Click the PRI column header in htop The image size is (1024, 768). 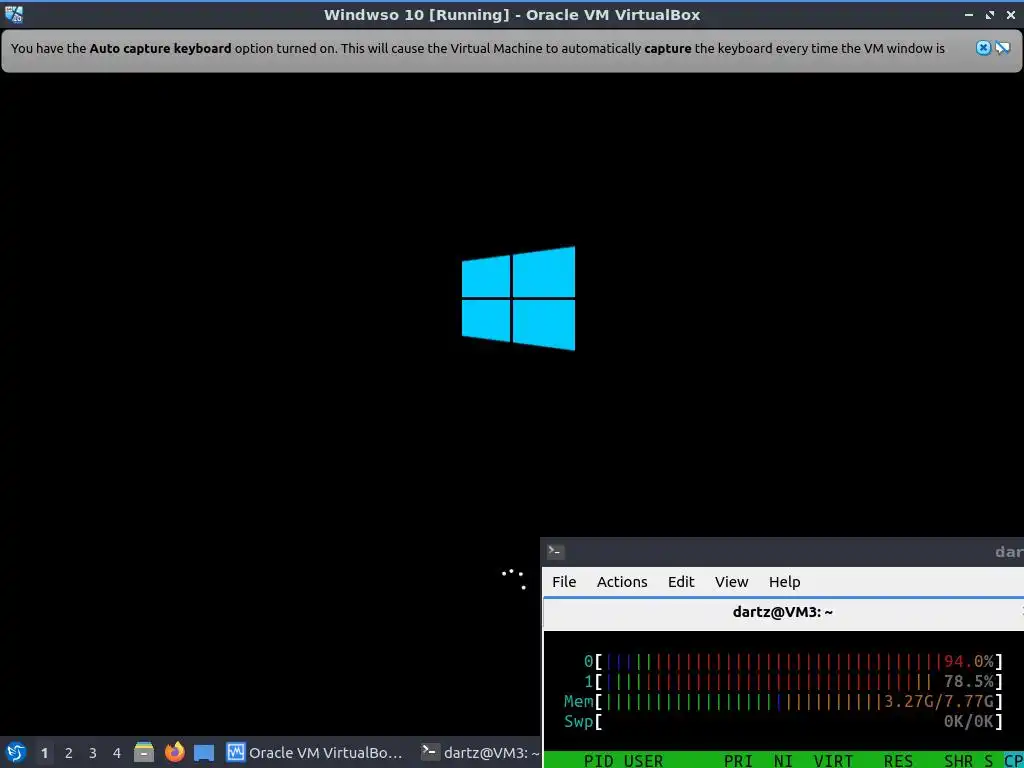point(738,761)
